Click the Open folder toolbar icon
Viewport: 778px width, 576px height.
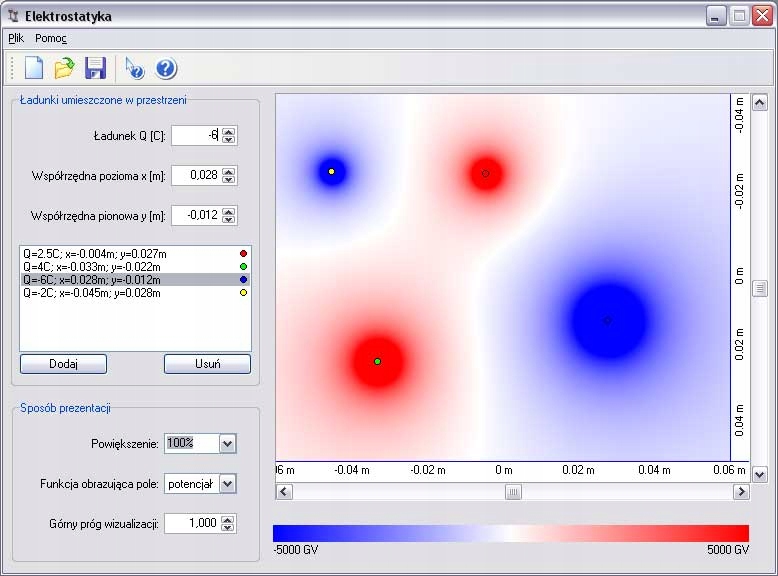[x=64, y=68]
